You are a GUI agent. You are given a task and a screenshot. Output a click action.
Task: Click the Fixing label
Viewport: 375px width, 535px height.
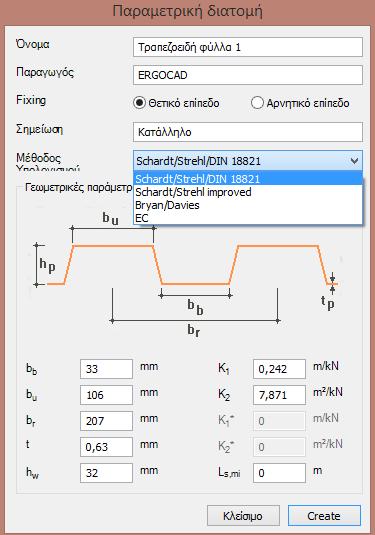(31, 100)
